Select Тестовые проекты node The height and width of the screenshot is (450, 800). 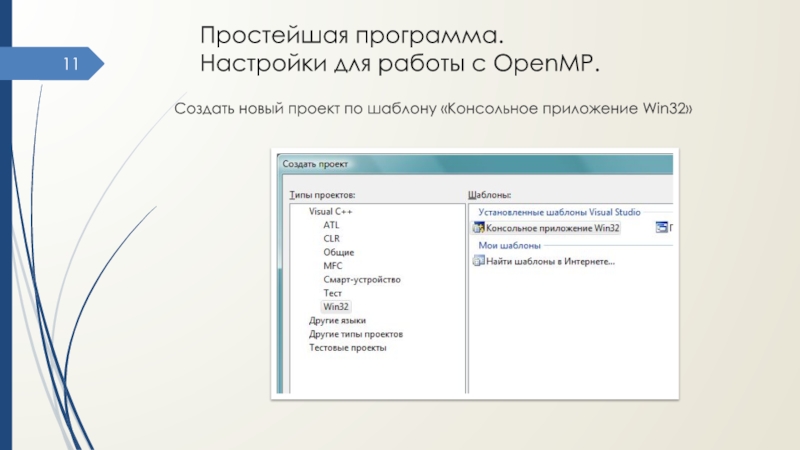coord(347,348)
